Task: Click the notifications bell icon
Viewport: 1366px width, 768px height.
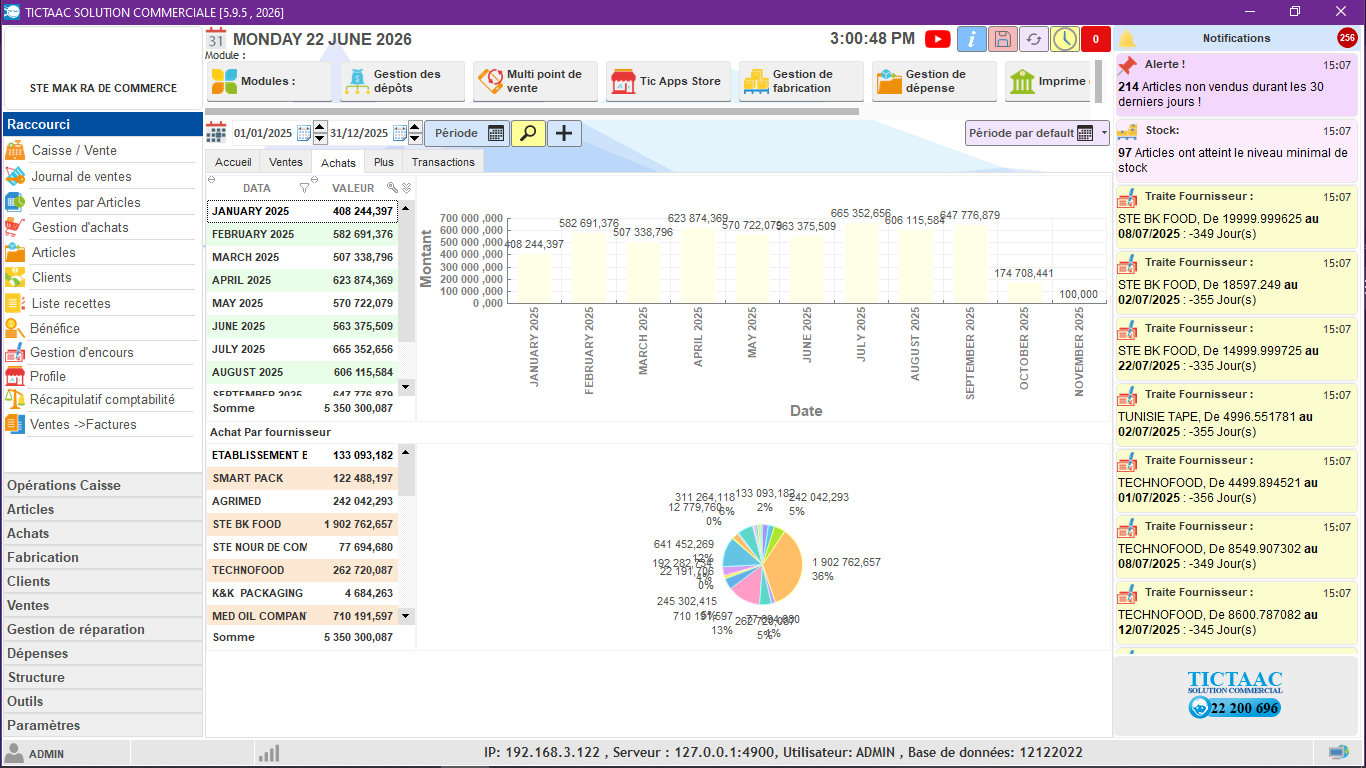Action: click(x=1127, y=39)
